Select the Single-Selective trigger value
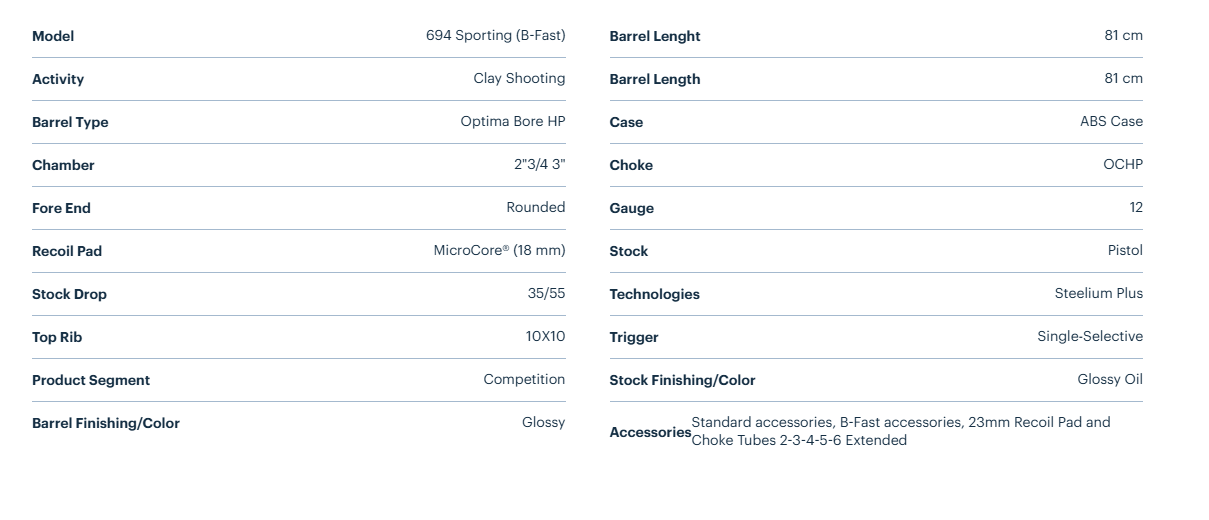 coord(1089,336)
